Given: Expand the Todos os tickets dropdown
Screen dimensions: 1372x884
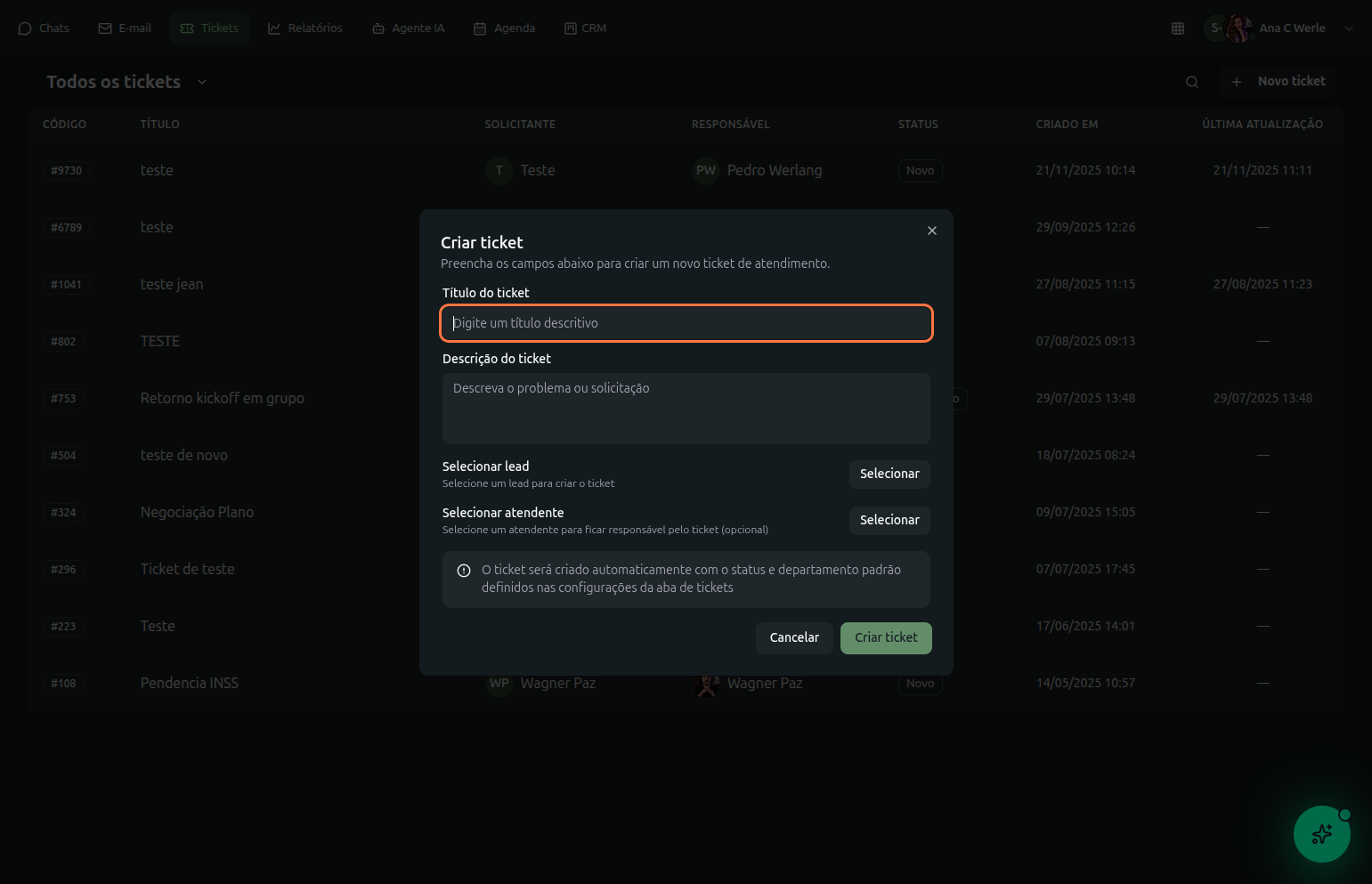Looking at the screenshot, I should tap(202, 82).
